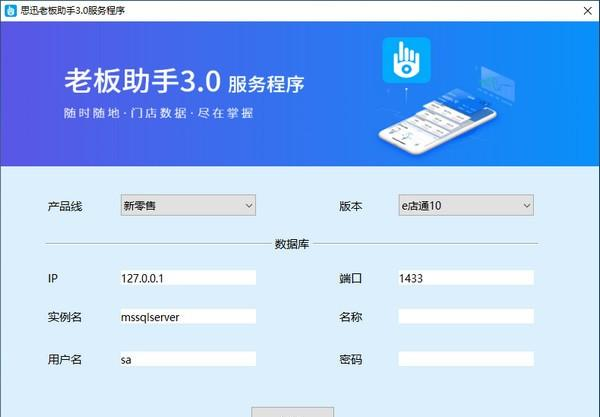Click the 随时随地·门店数据·尽在掌握 slogan
The image size is (600, 417).
[x=158, y=113]
